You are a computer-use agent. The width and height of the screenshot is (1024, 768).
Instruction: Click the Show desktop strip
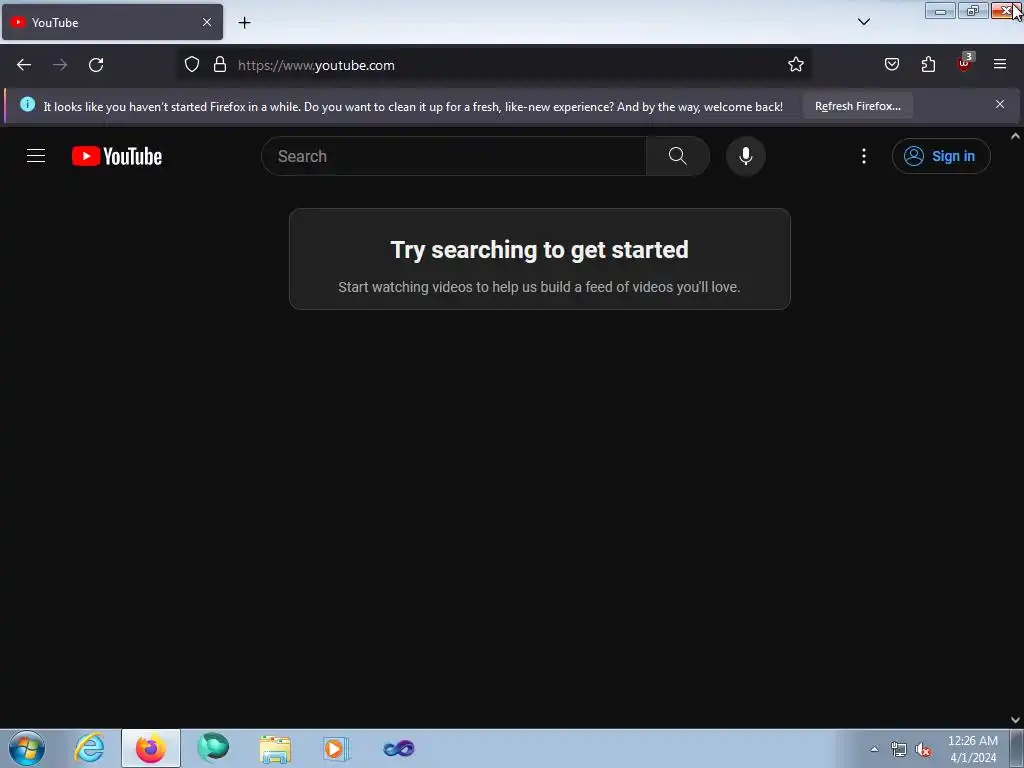[1017, 748]
